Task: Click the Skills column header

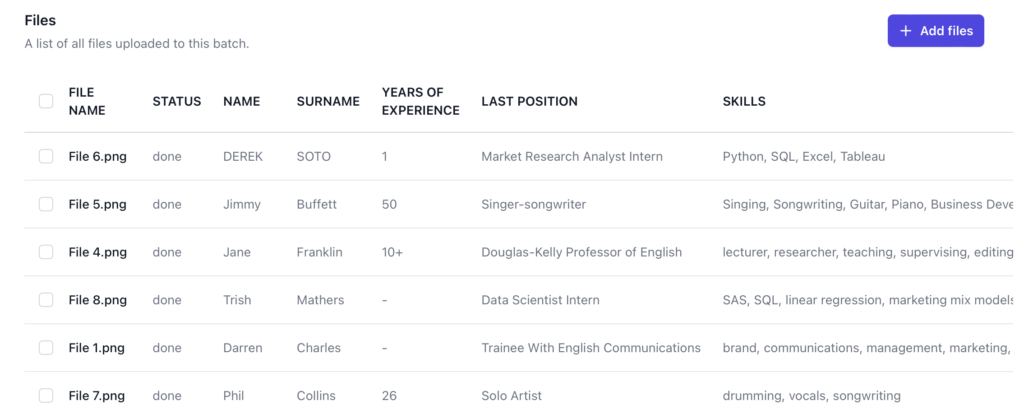Action: pyautogui.click(x=744, y=101)
